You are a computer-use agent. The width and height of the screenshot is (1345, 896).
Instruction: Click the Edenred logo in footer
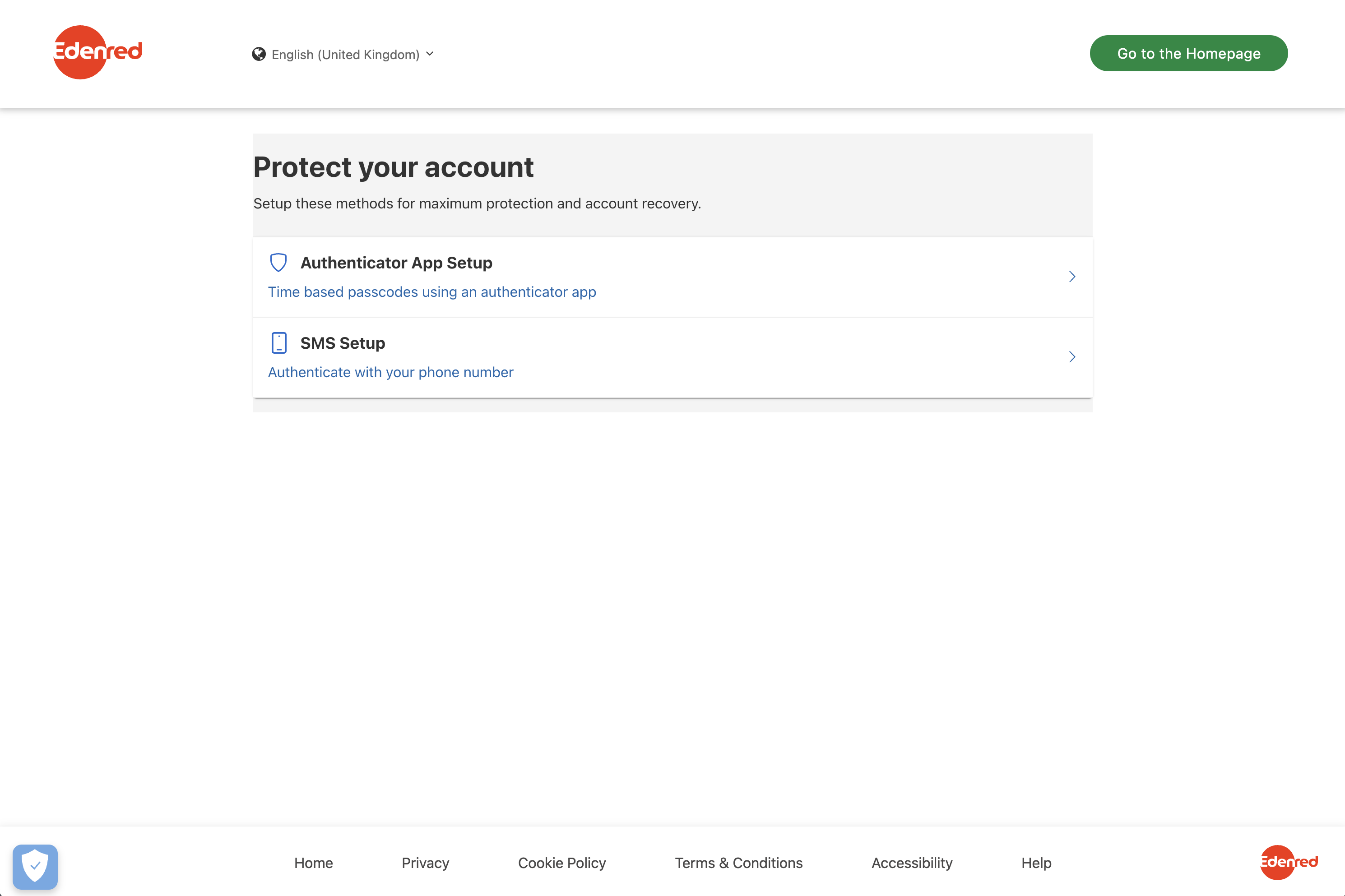point(1289,862)
